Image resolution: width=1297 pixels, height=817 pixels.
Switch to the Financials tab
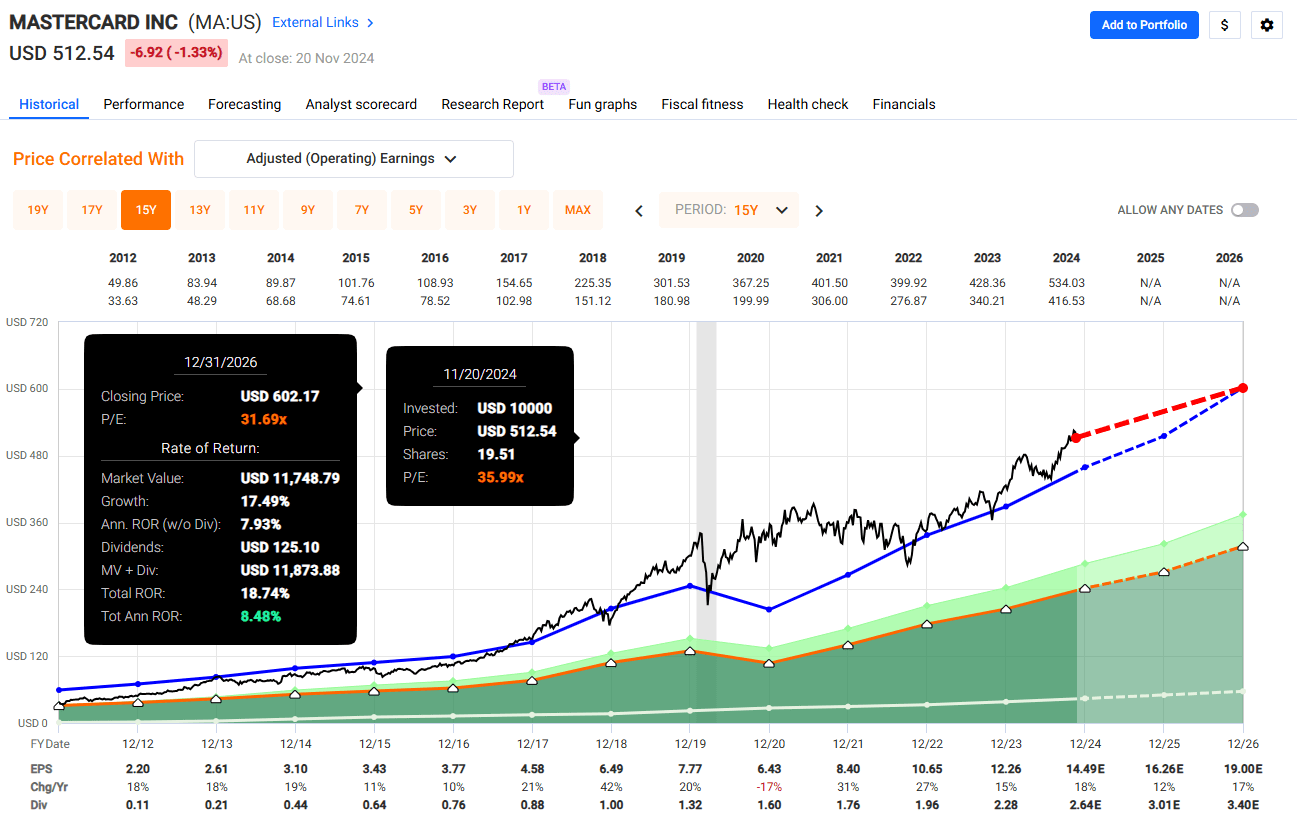coord(903,104)
